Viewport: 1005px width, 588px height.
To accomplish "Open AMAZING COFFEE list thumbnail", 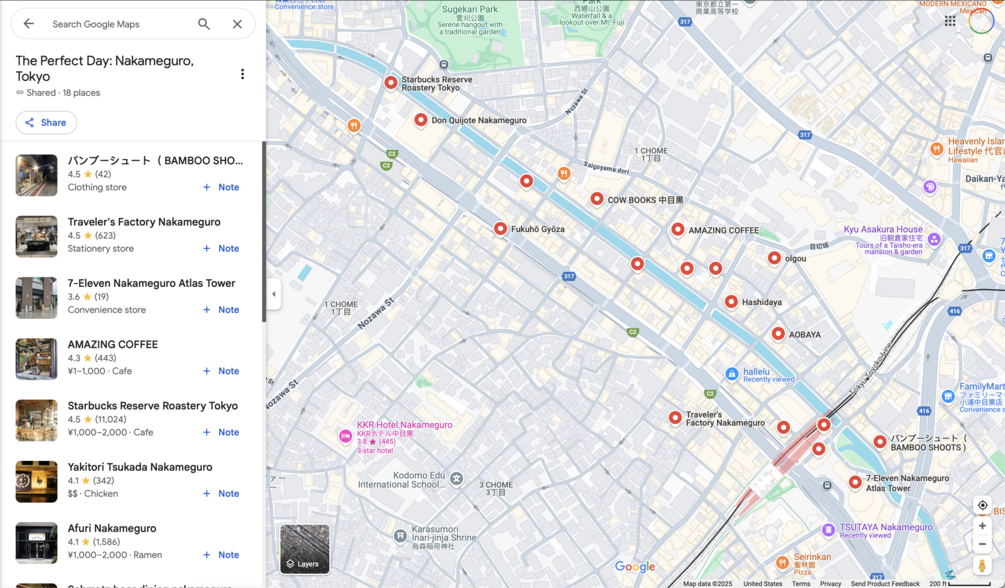I will click(x=37, y=359).
